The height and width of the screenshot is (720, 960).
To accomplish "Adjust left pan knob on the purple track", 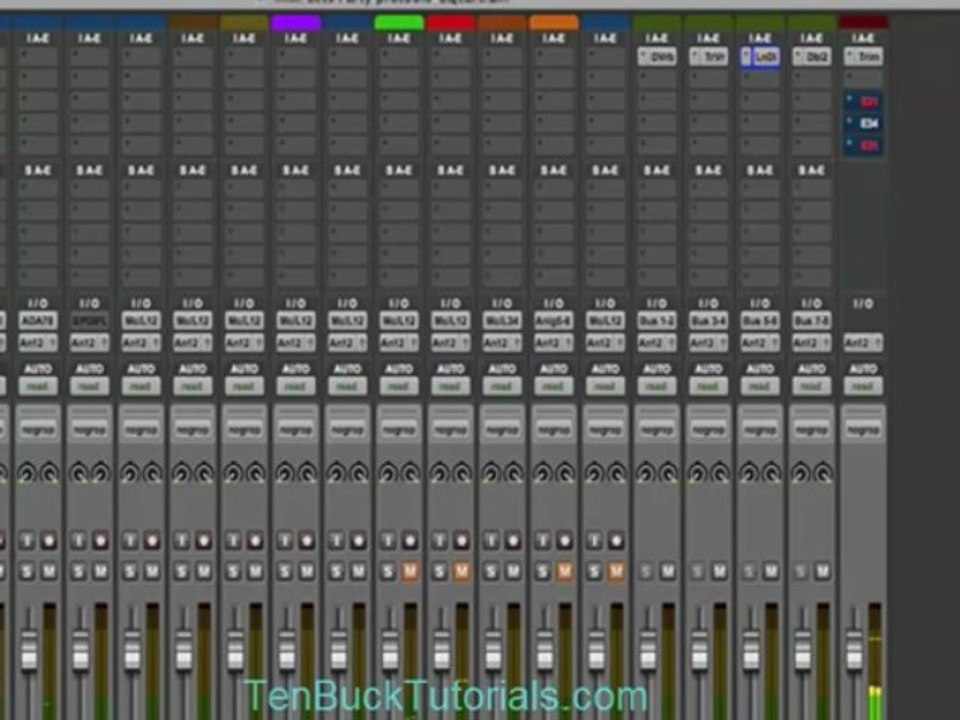I will click(x=285, y=473).
